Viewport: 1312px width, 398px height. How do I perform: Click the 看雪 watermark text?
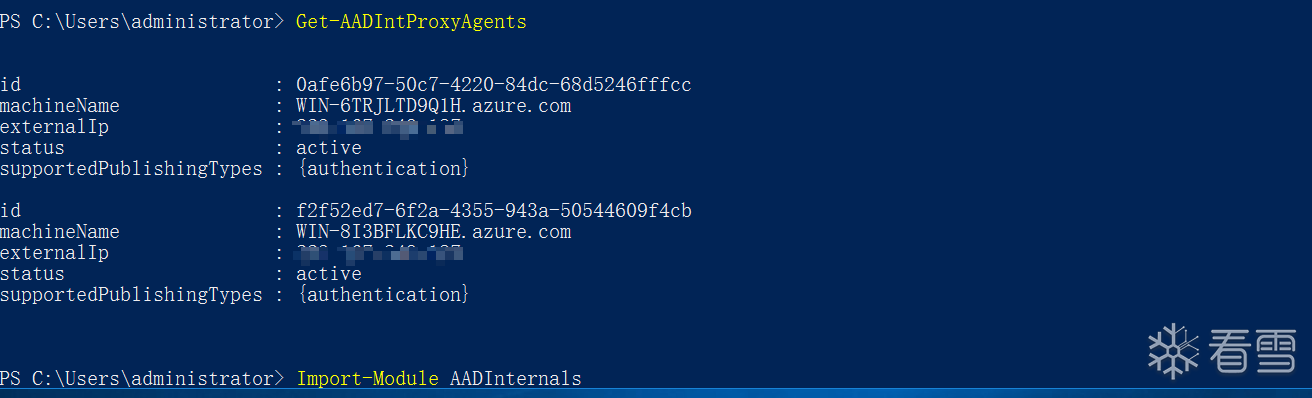click(x=1252, y=351)
